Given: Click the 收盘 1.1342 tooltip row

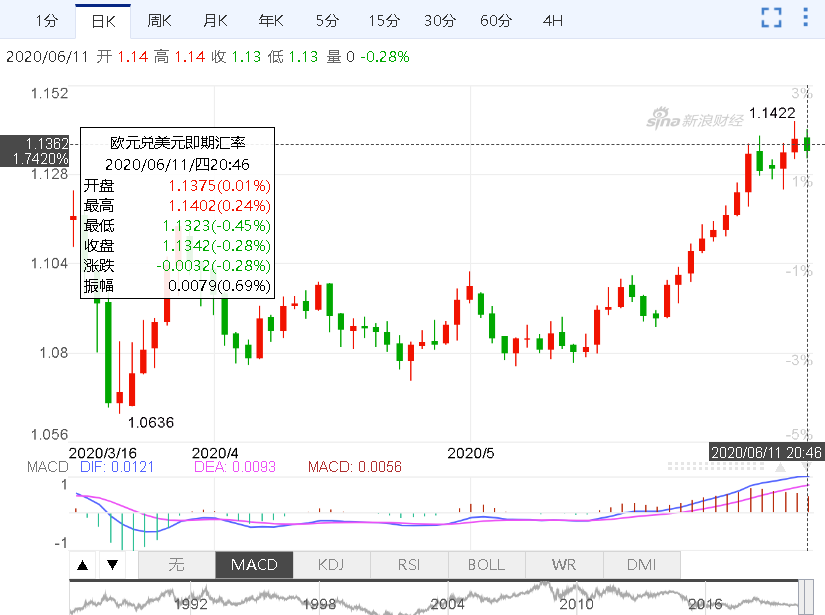Looking at the screenshot, I should click(x=177, y=246).
